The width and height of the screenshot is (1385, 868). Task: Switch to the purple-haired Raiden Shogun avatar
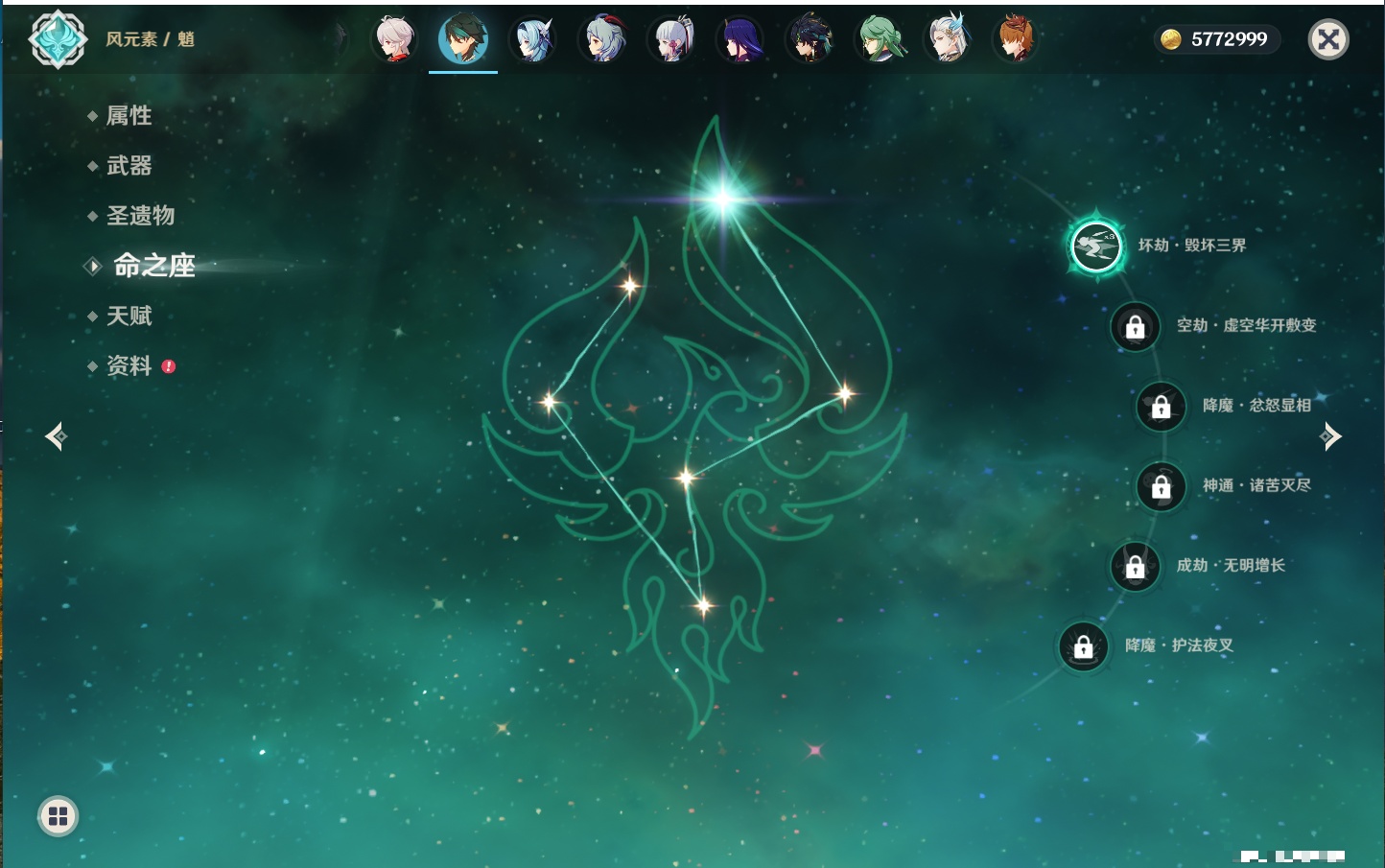click(739, 39)
